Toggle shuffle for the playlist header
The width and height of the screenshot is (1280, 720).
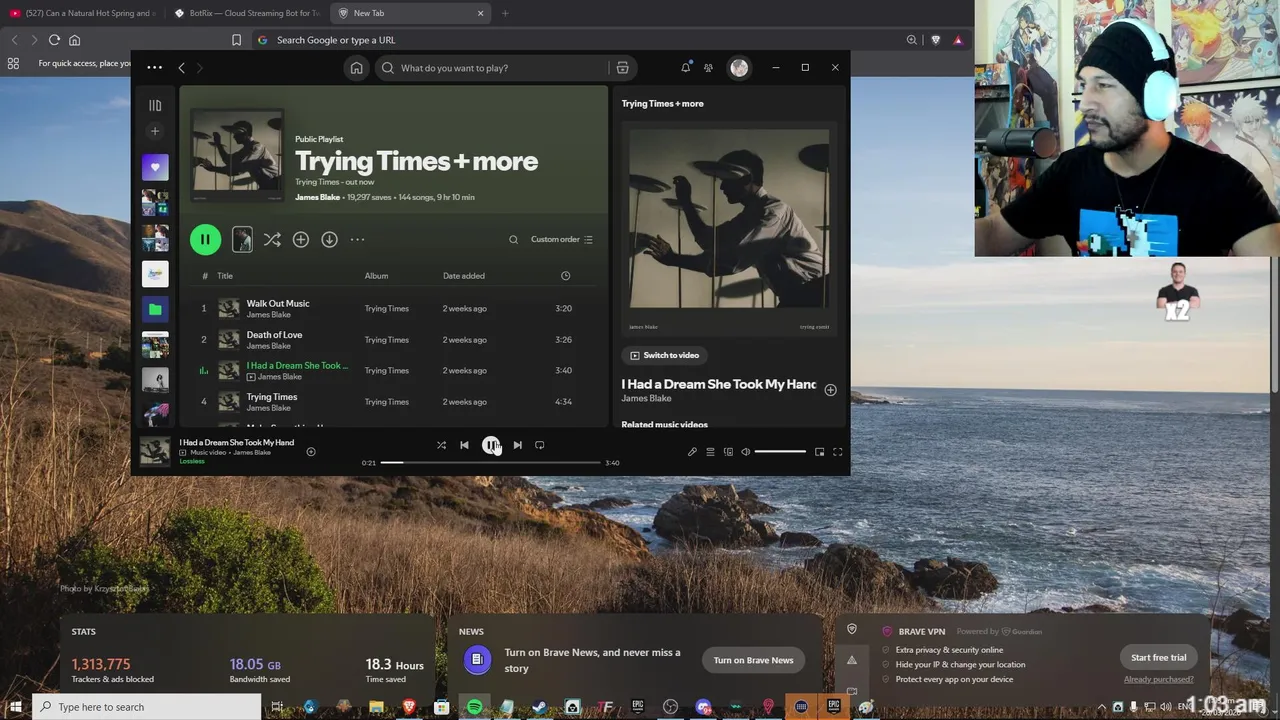tap(272, 239)
